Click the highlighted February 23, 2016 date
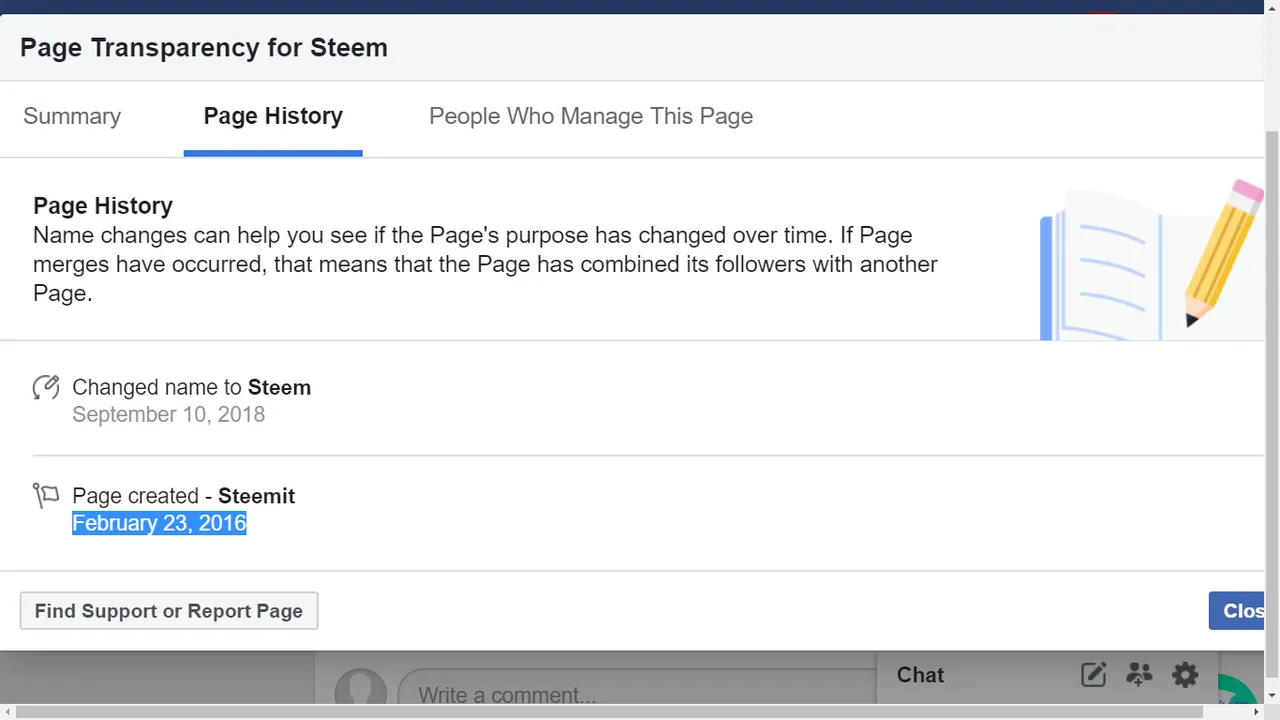Screen dimensions: 1280x720 click(159, 523)
